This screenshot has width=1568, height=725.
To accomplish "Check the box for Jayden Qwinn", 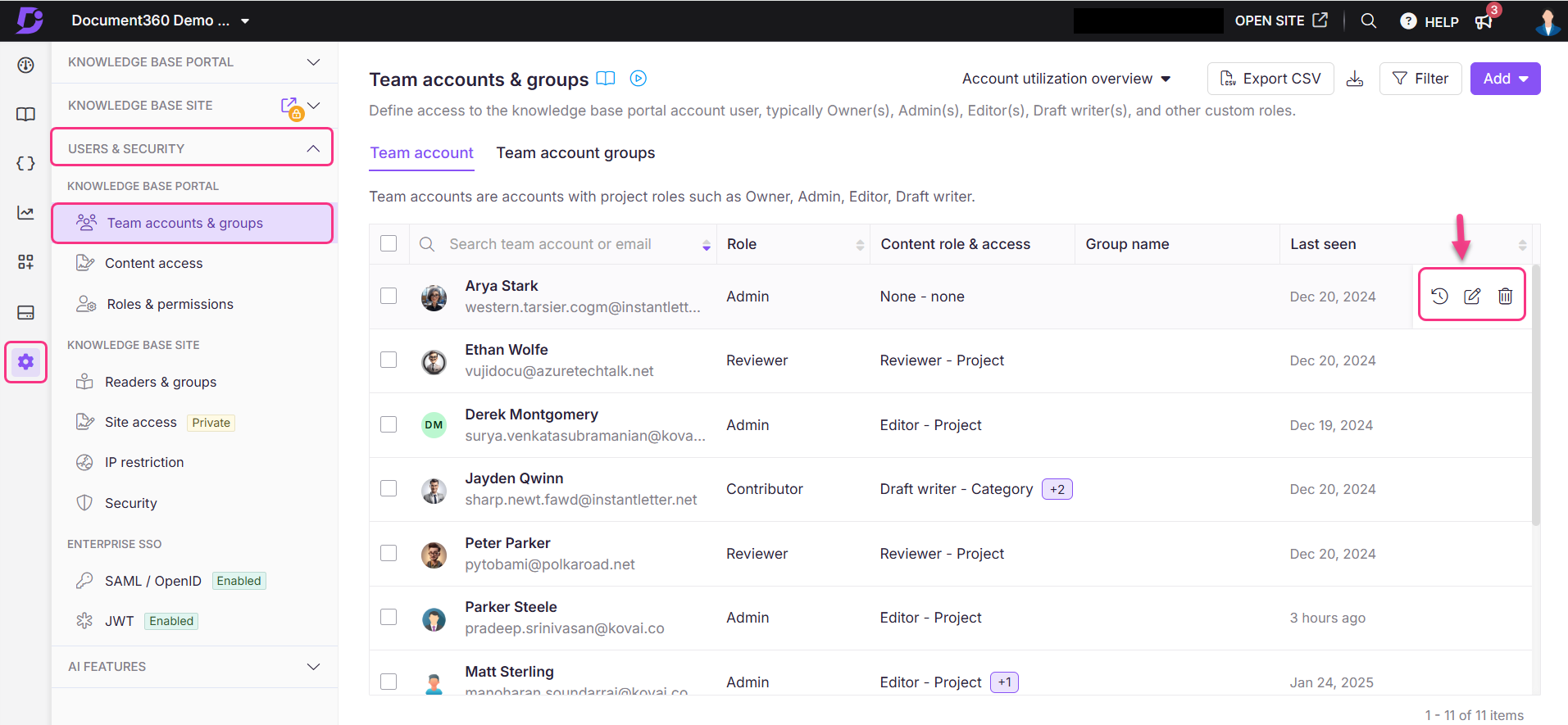I will 389,488.
